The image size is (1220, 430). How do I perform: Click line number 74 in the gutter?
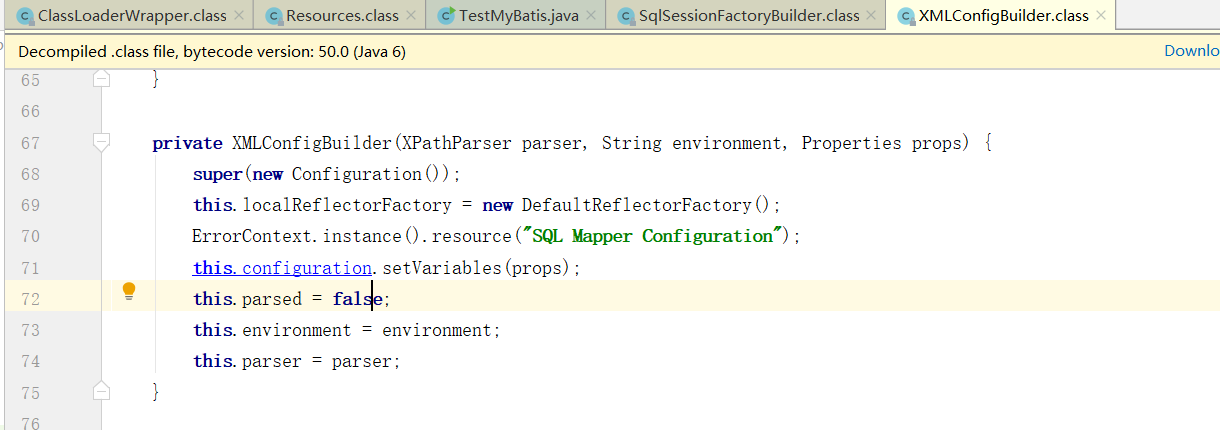pyautogui.click(x=29, y=361)
